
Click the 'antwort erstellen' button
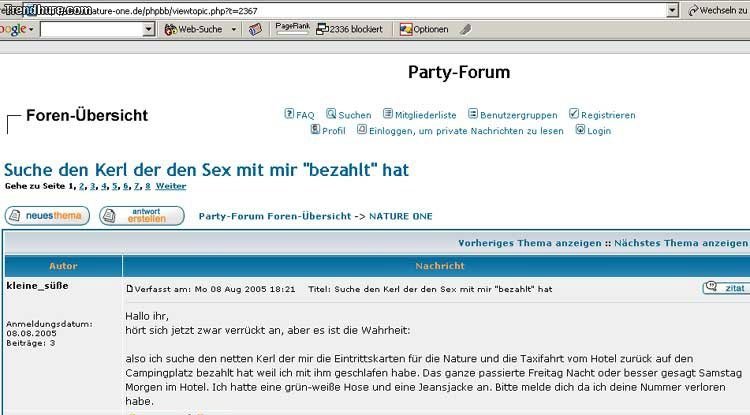(x=141, y=216)
